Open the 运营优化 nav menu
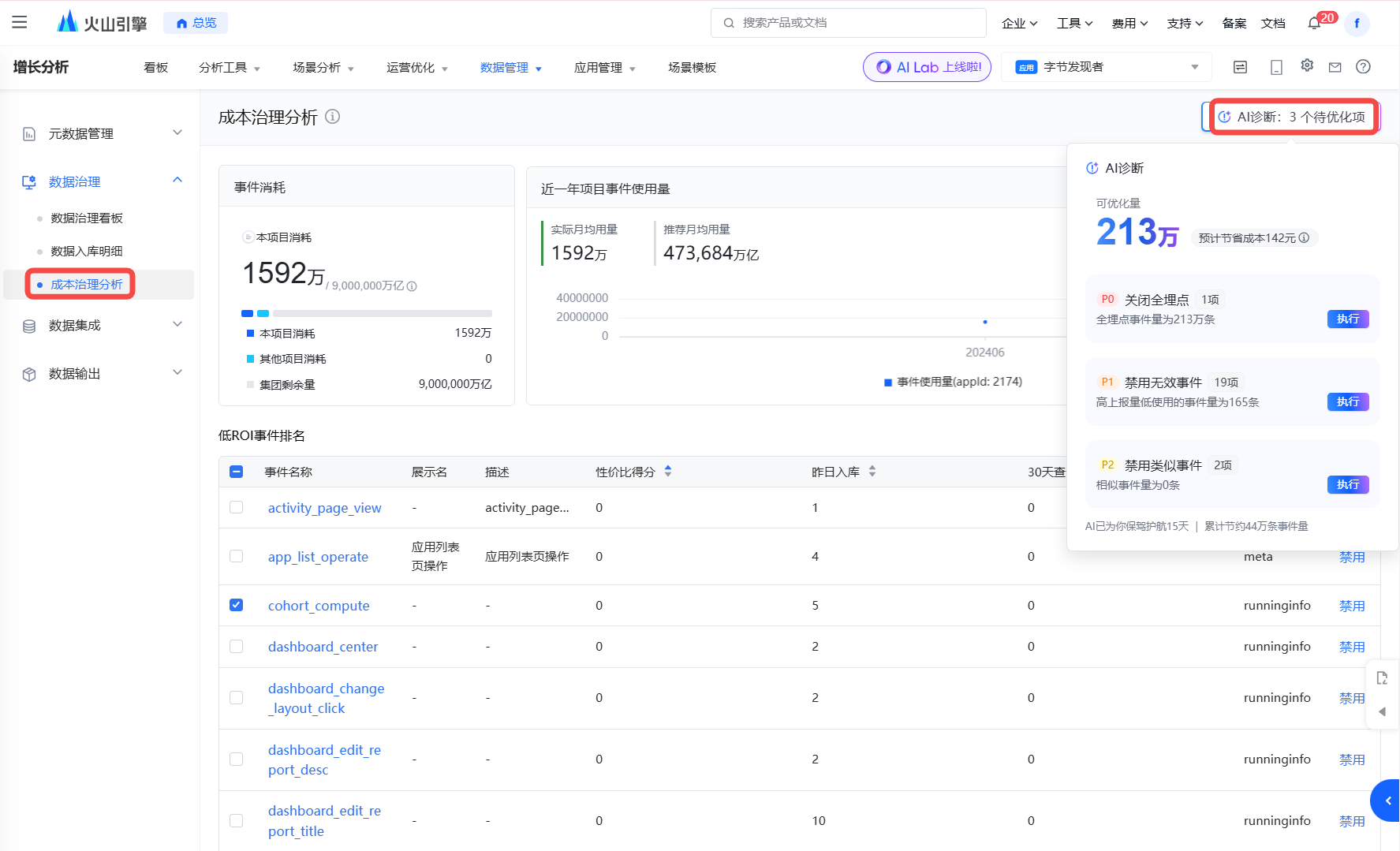The height and width of the screenshot is (851, 1400). [x=417, y=68]
